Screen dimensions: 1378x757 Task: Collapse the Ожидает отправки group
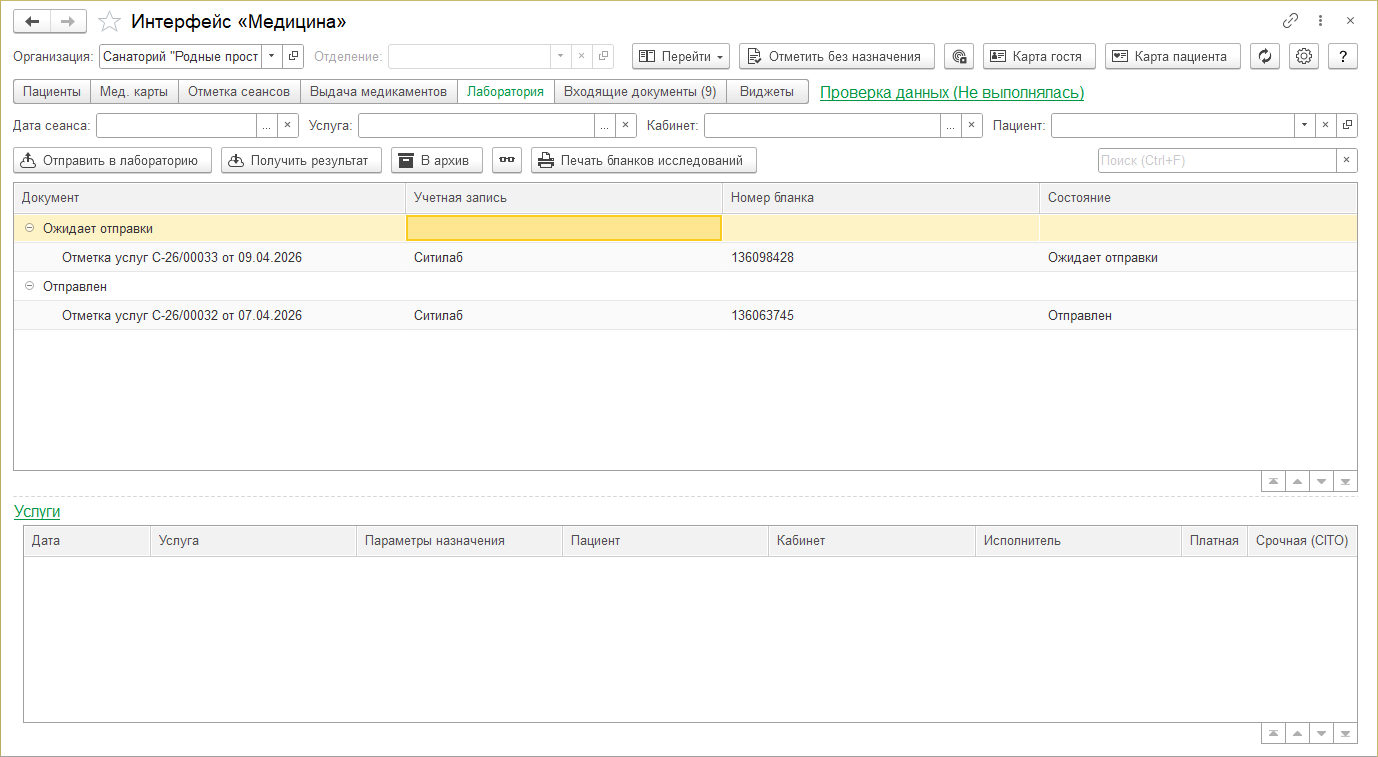[30, 228]
